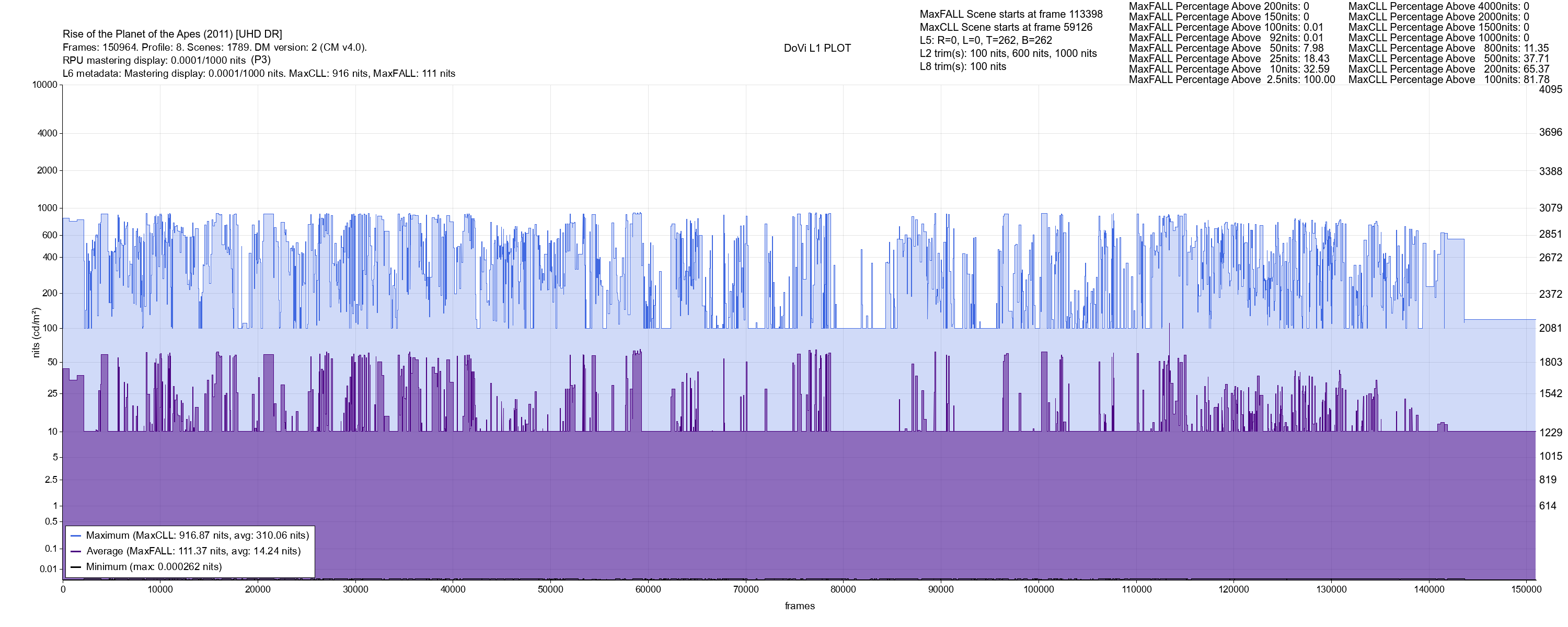This screenshot has width=1568, height=627.
Task: Click the MaxCLL Scene starts at frame 59126 text
Action: [1006, 27]
